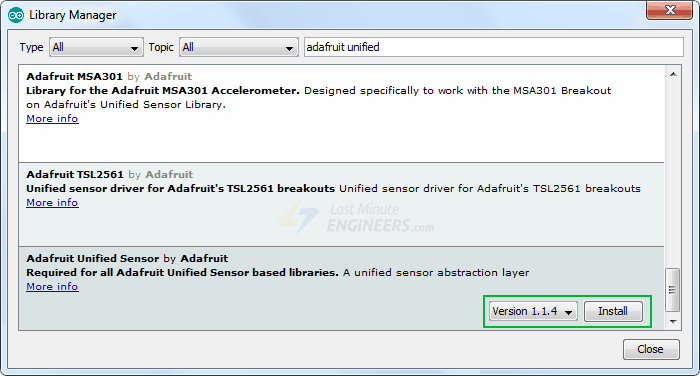700x376 pixels.
Task: Close the Library Manager with Close button
Action: click(651, 349)
